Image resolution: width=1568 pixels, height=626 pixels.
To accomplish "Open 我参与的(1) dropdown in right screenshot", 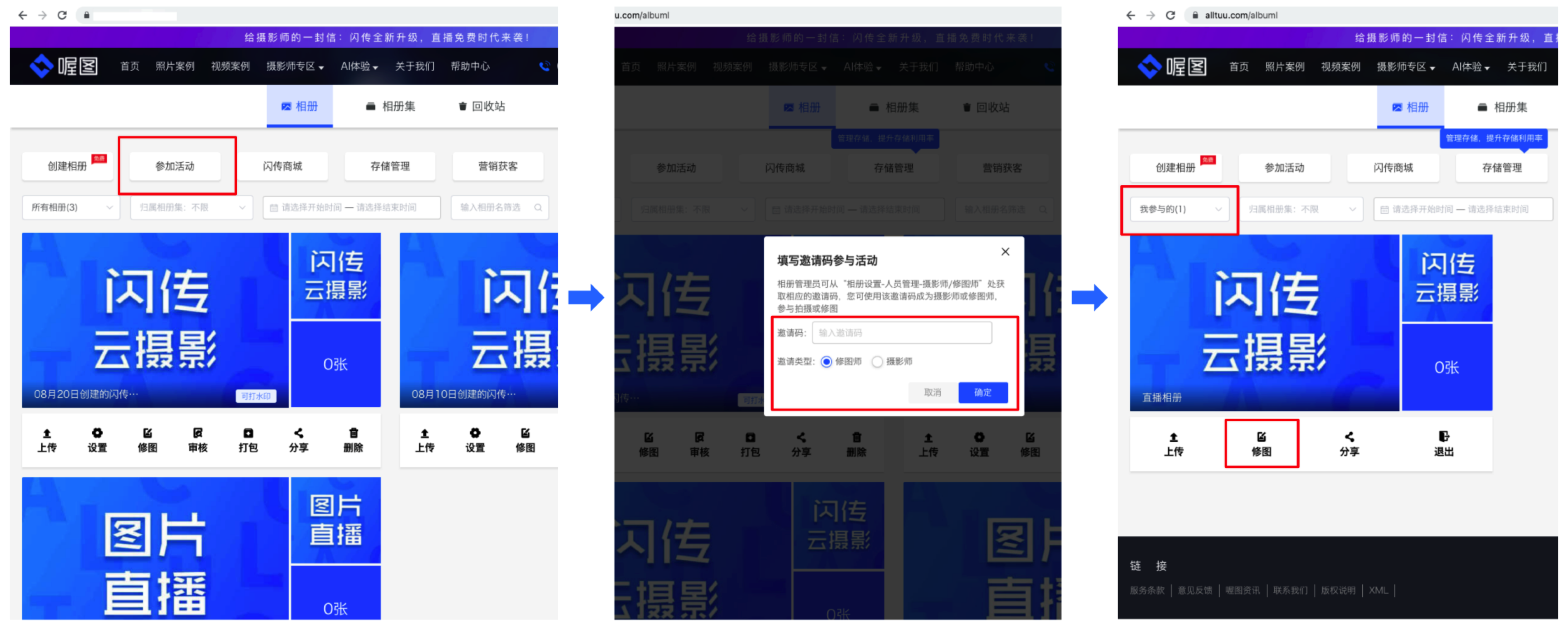I will [1179, 209].
